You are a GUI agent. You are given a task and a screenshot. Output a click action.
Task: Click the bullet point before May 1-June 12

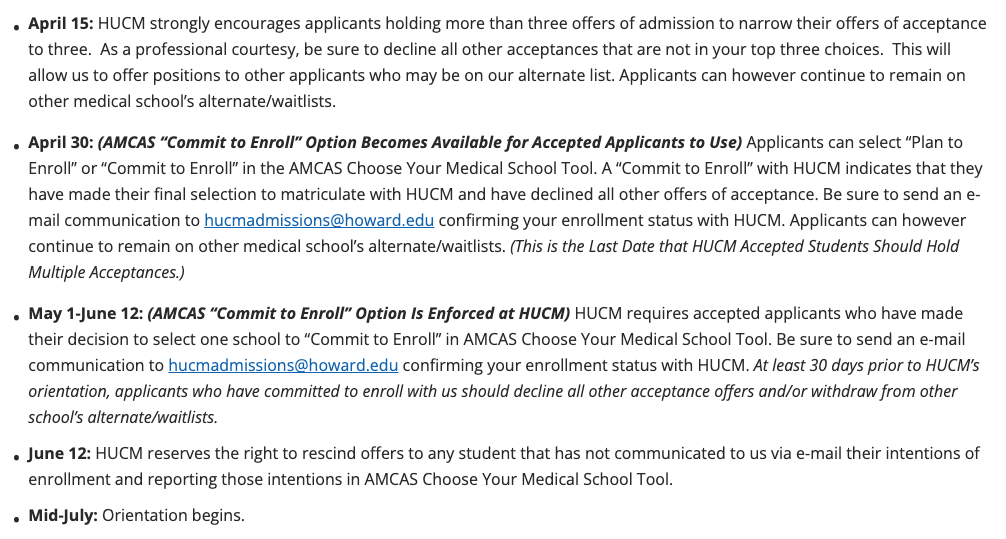coord(17,316)
